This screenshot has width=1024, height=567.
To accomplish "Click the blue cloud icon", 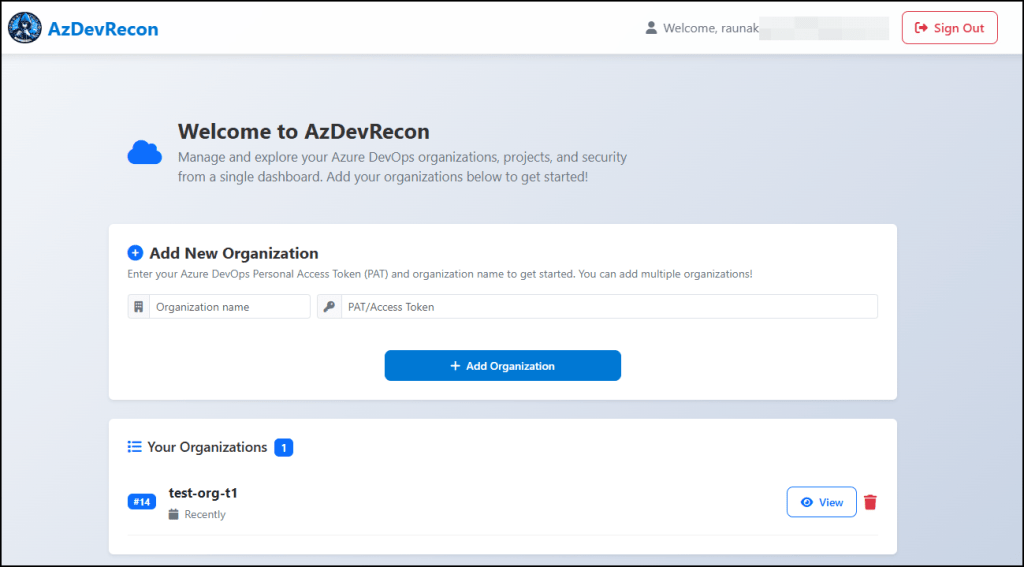I will coord(144,152).
